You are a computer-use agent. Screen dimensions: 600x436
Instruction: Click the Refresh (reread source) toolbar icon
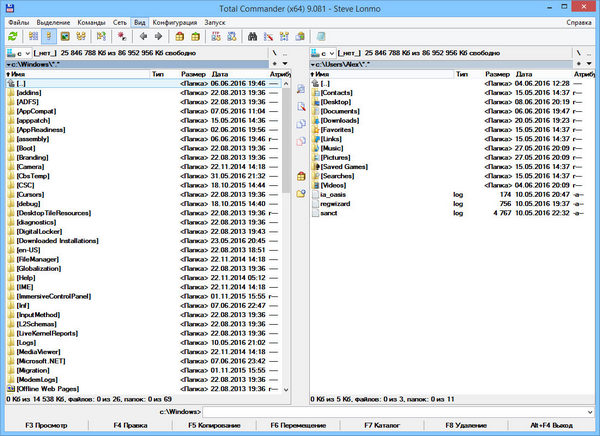pyautogui.click(x=11, y=35)
